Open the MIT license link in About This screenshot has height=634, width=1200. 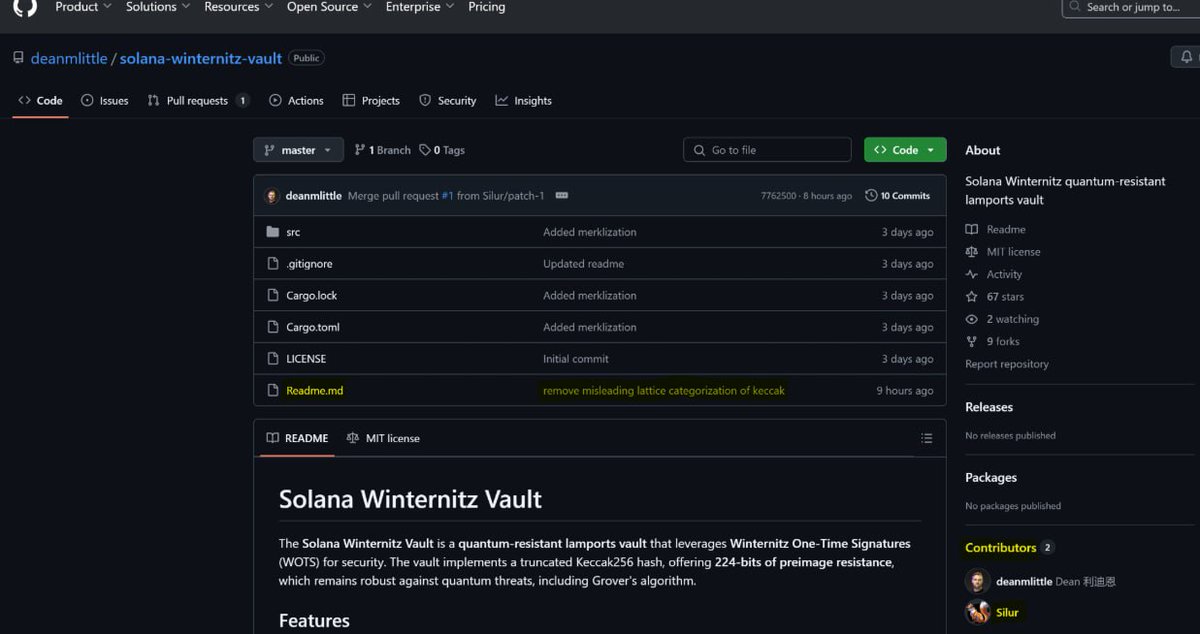tap(1003, 252)
